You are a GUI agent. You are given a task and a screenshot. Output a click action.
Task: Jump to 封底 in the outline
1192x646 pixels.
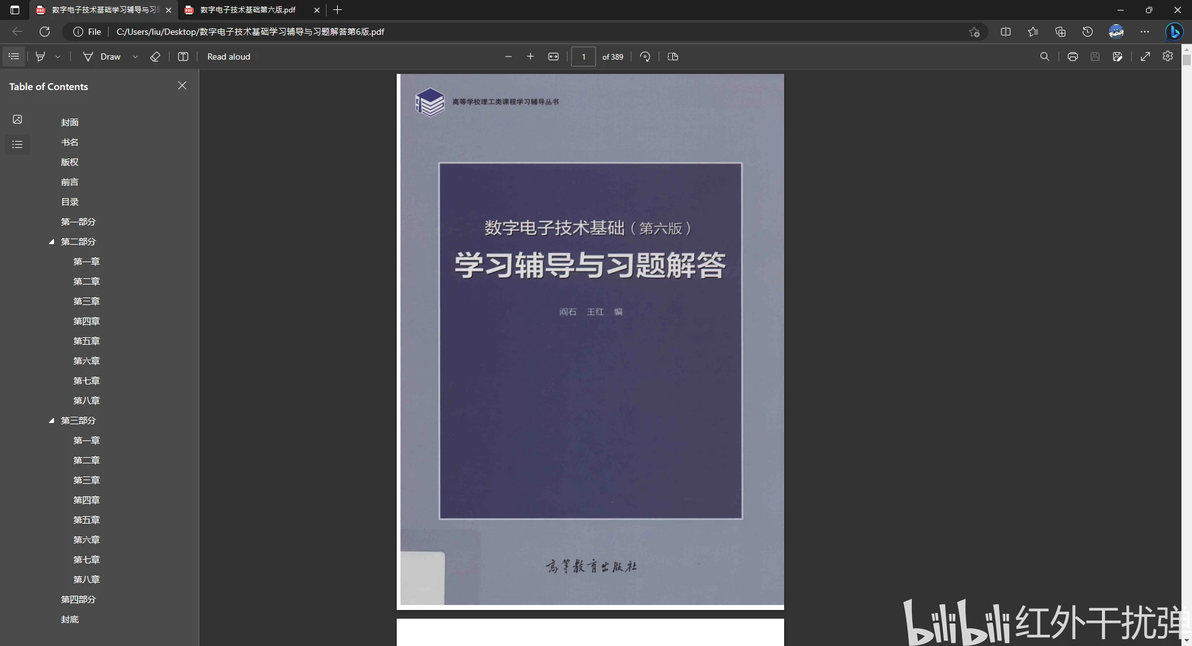[70, 619]
